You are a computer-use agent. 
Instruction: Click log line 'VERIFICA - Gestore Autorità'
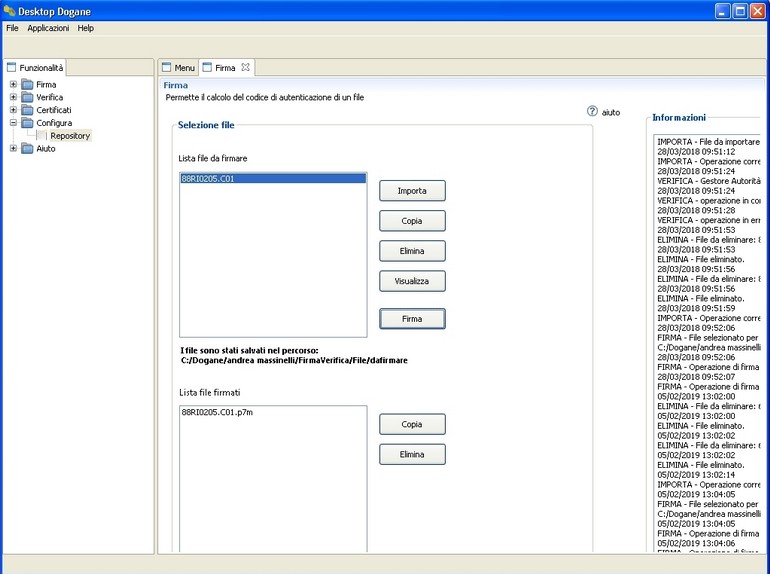(x=709, y=181)
